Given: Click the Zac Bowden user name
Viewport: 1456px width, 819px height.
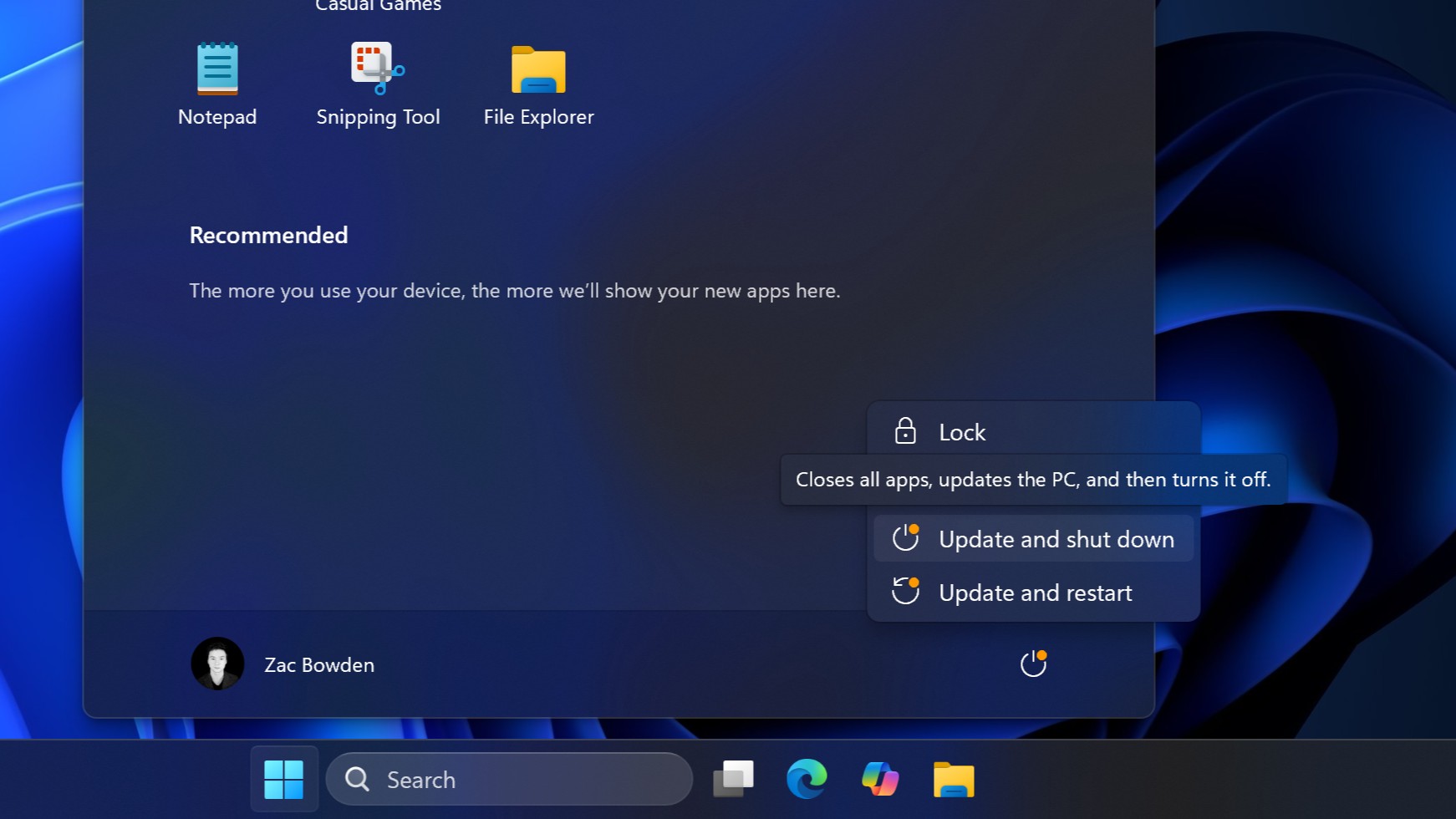Looking at the screenshot, I should pos(319,665).
